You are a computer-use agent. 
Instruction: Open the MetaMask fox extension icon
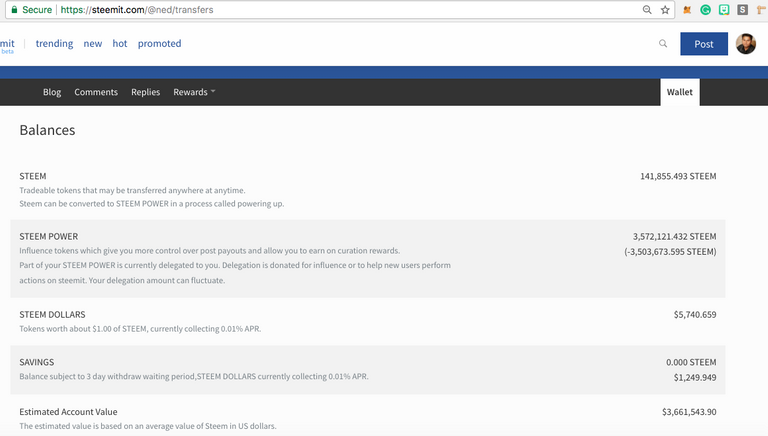tap(687, 10)
